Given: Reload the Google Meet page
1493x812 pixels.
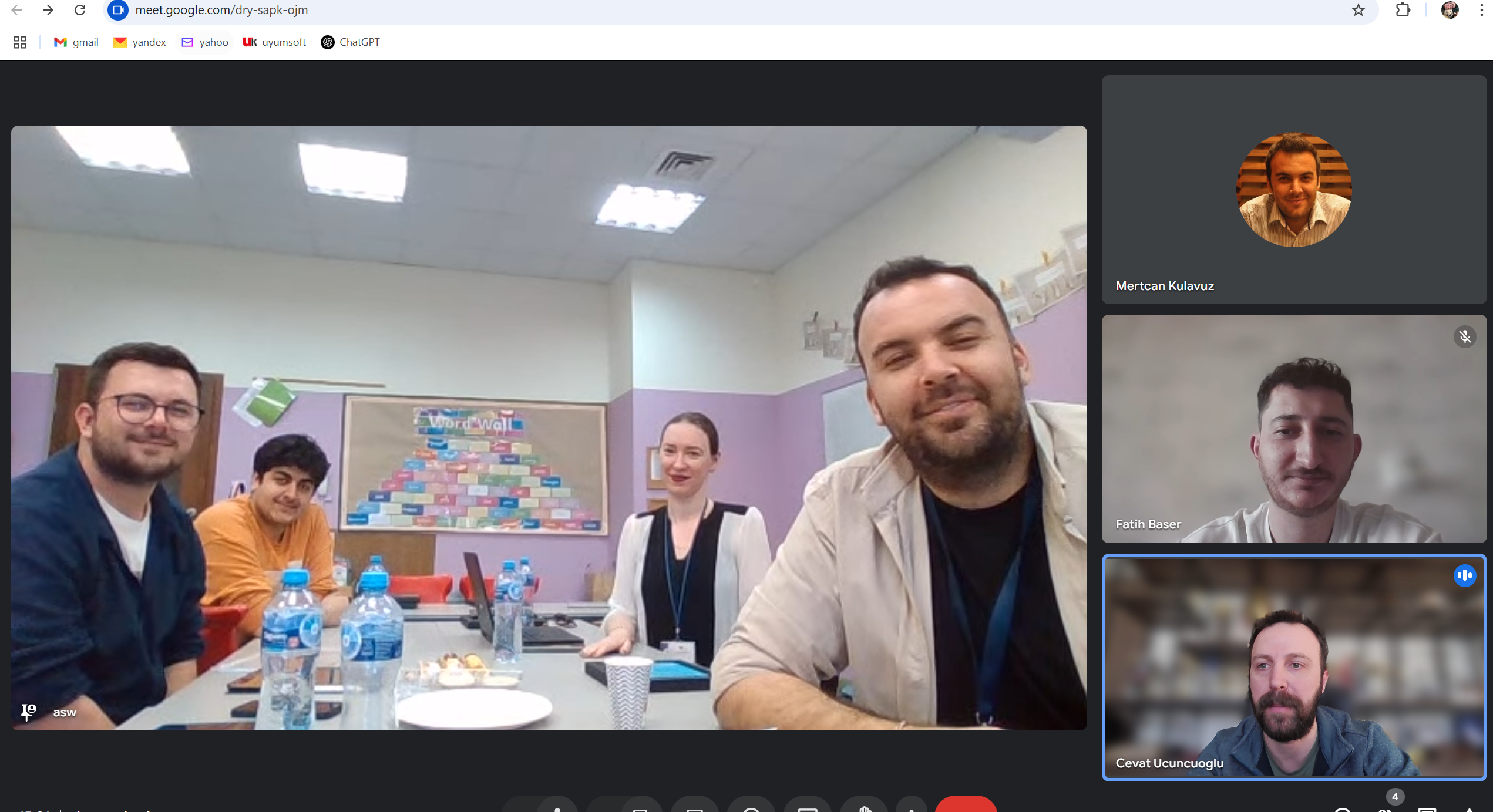Looking at the screenshot, I should (80, 10).
